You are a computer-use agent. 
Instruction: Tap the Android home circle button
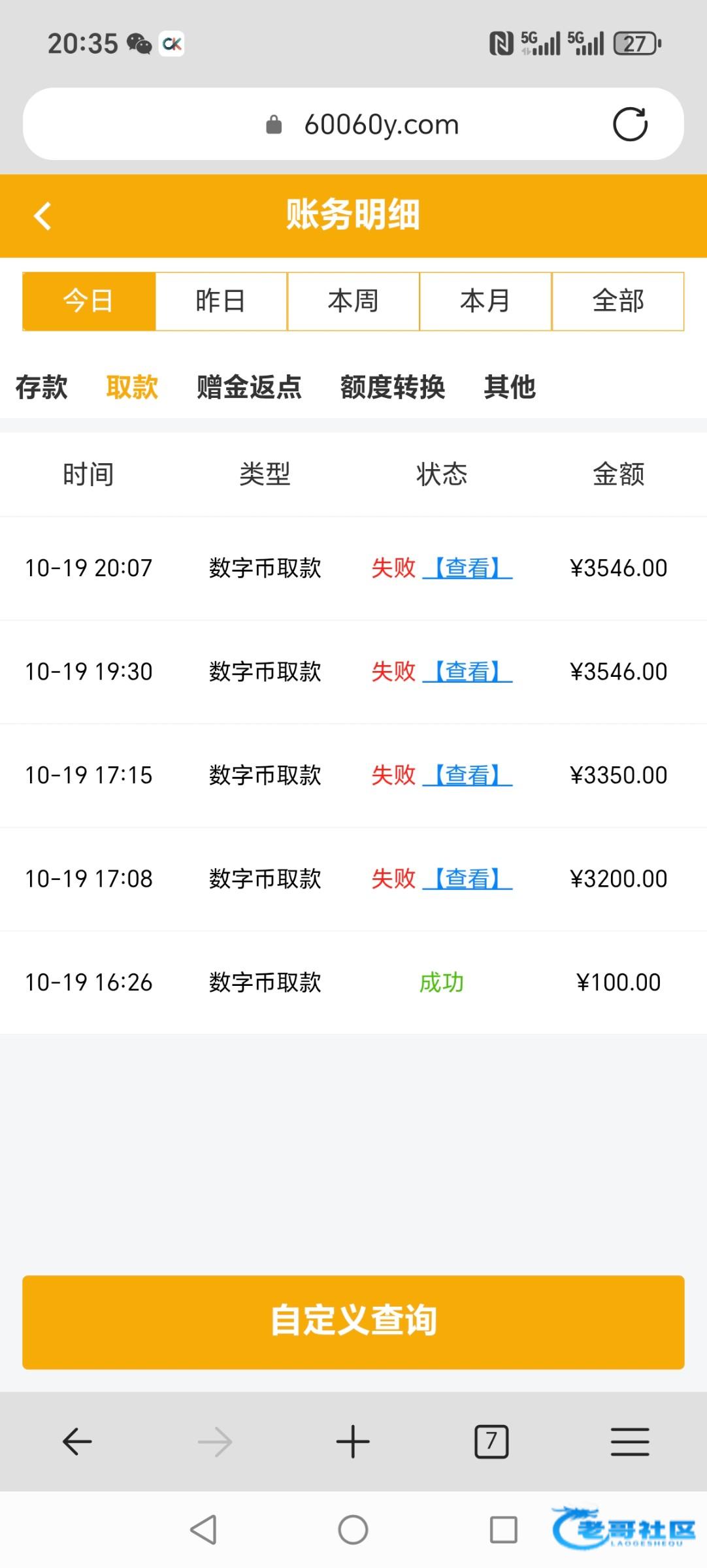pos(353,1529)
